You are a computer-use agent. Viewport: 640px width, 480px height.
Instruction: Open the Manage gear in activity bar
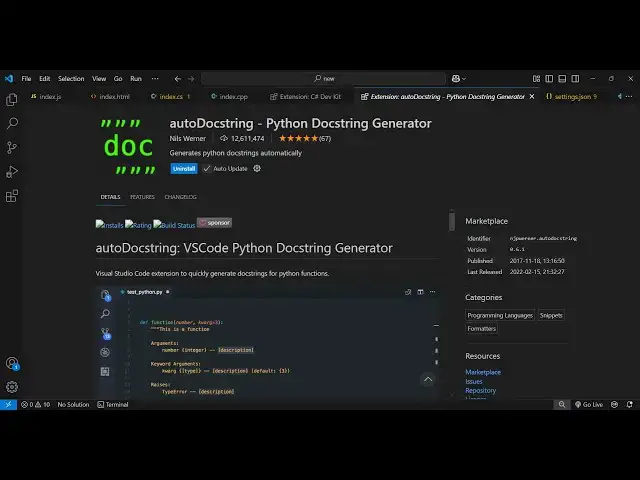point(12,387)
